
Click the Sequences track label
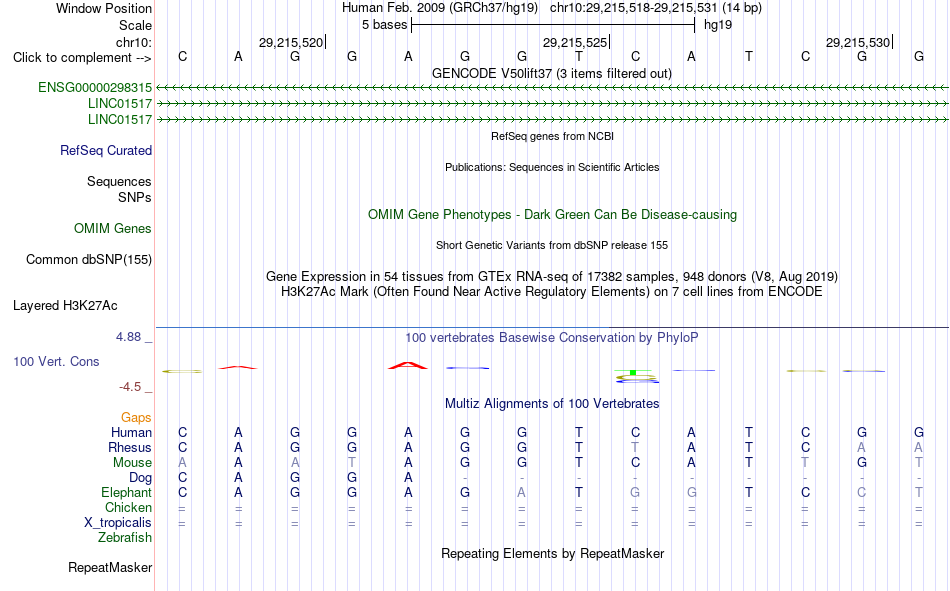(119, 181)
